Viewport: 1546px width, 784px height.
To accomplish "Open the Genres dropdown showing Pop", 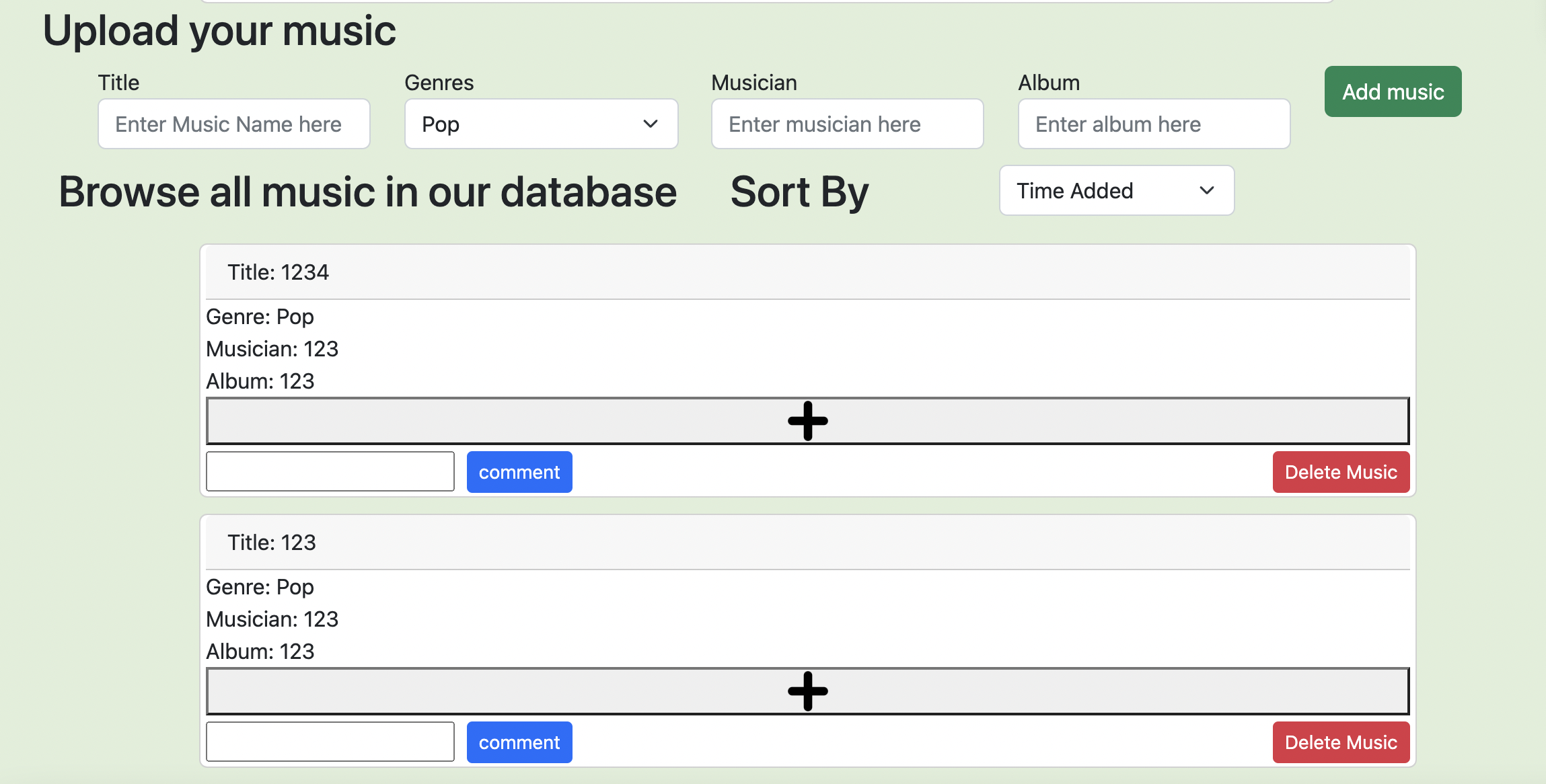I will (x=541, y=124).
